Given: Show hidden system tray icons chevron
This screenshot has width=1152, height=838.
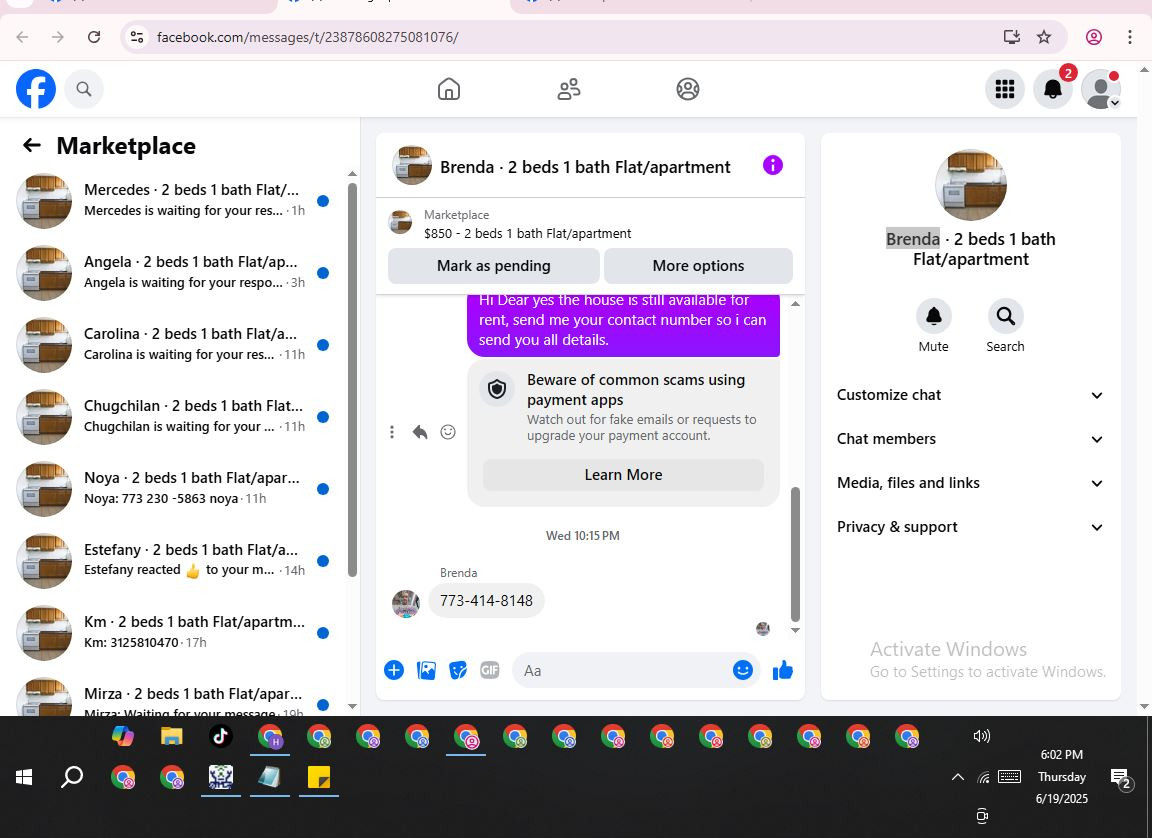Looking at the screenshot, I should click(x=957, y=777).
